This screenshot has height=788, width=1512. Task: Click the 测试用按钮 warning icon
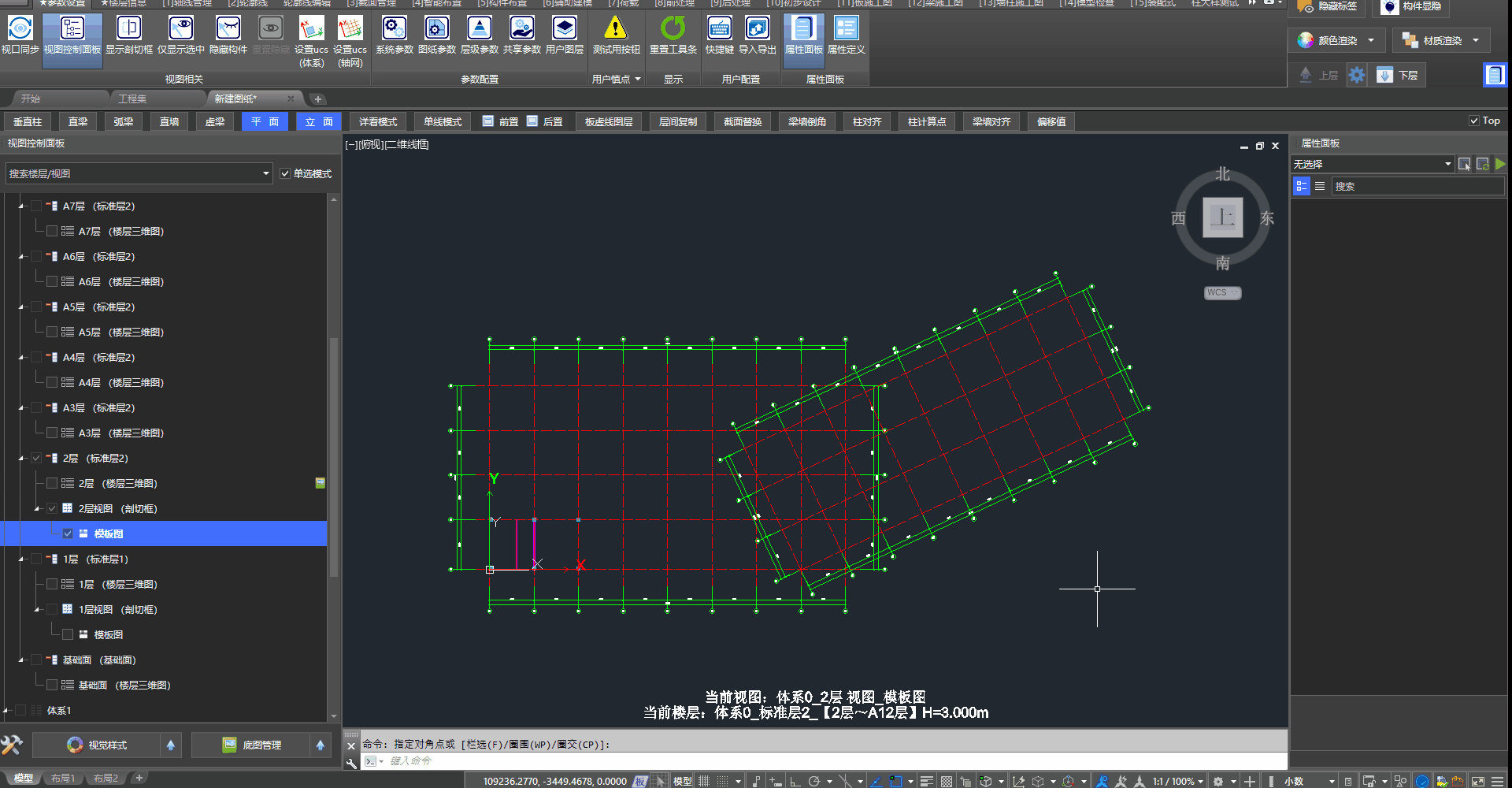coord(616,29)
